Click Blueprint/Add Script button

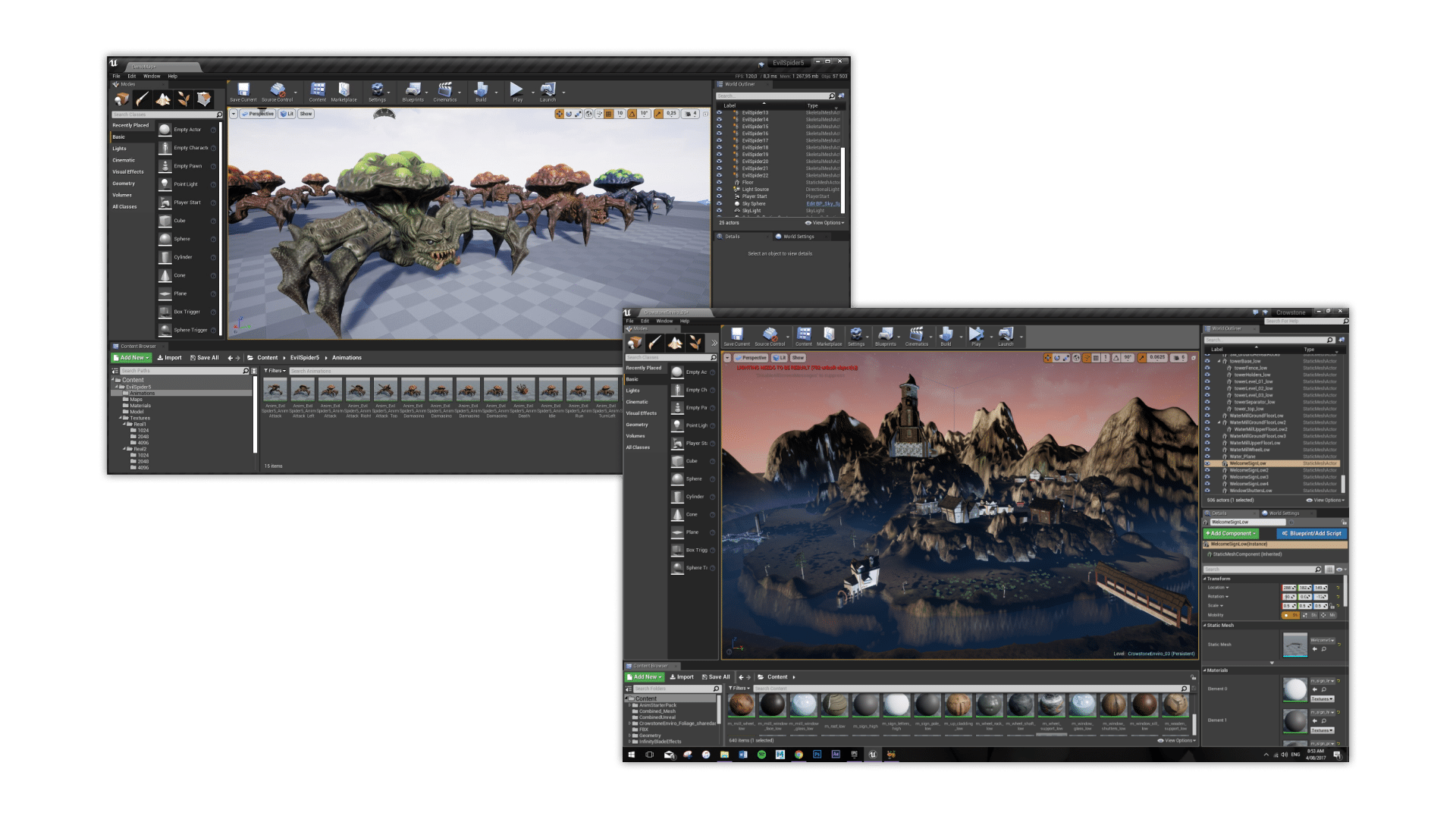[x=1311, y=534]
